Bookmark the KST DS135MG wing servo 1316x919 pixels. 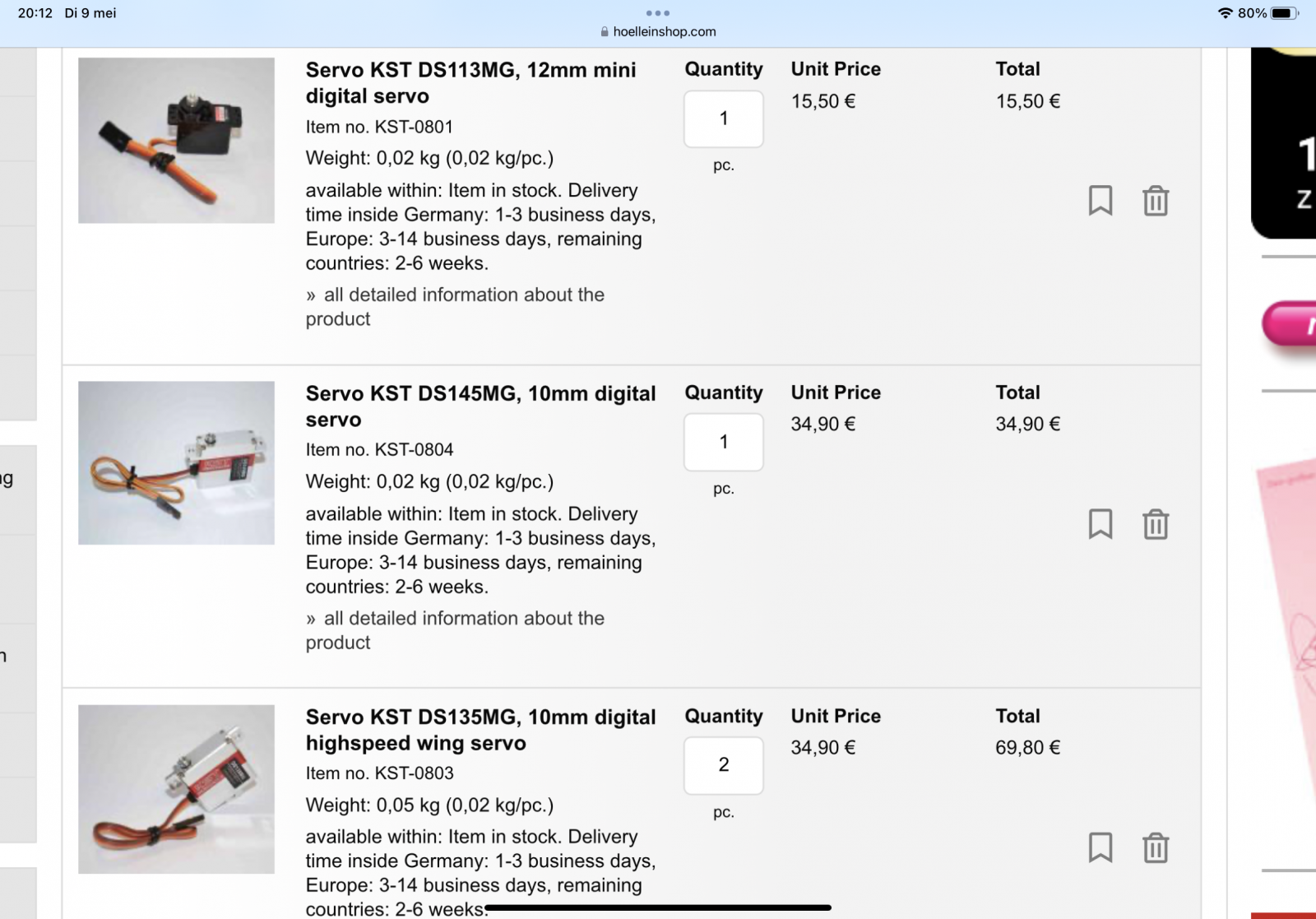tap(1101, 847)
